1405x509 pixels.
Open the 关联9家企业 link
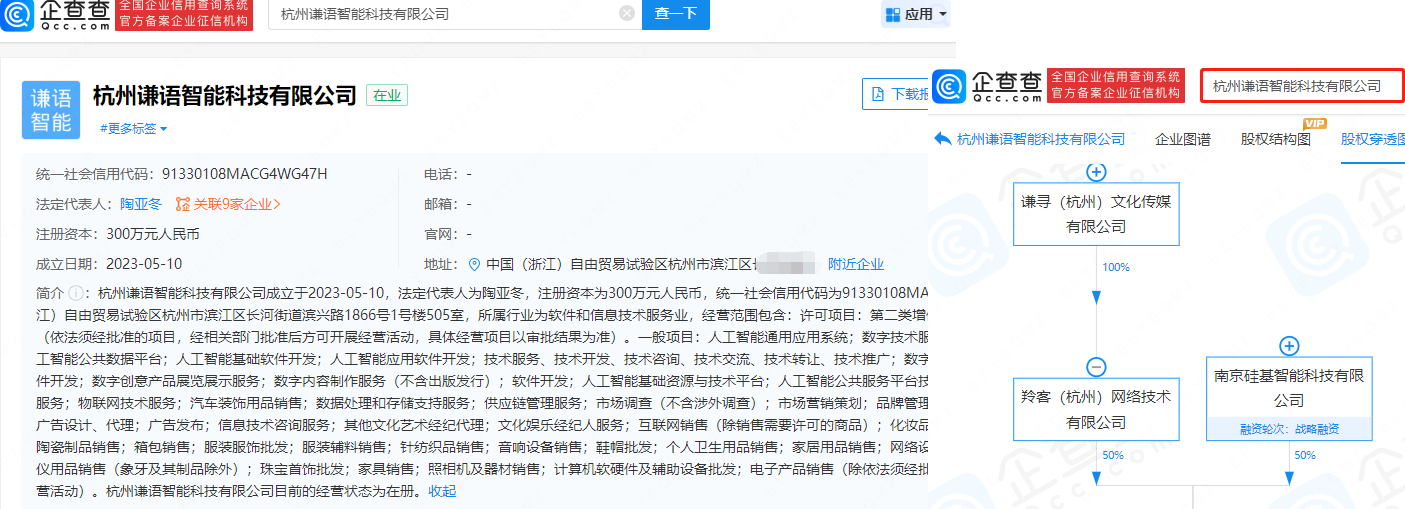236,204
